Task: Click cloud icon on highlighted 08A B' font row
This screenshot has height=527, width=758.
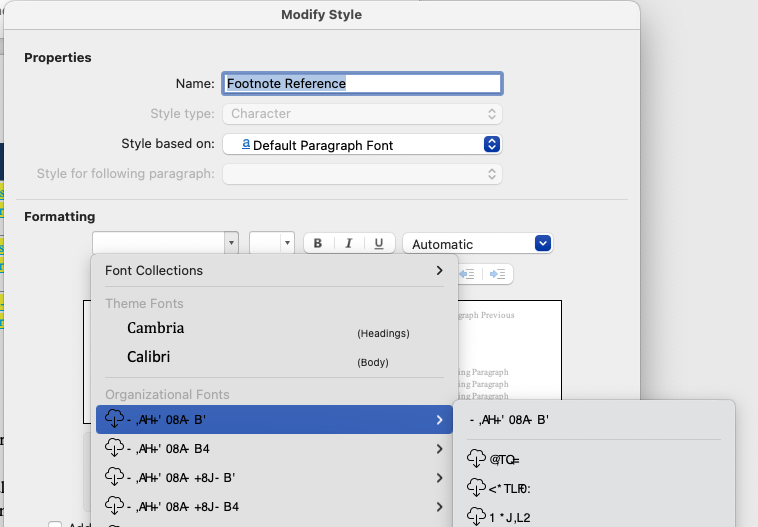Action: point(115,418)
